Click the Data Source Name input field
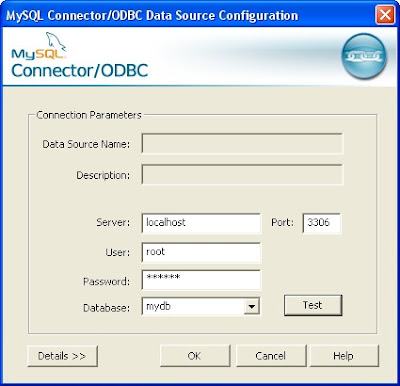Image resolution: width=400 pixels, height=386 pixels. pos(242,144)
